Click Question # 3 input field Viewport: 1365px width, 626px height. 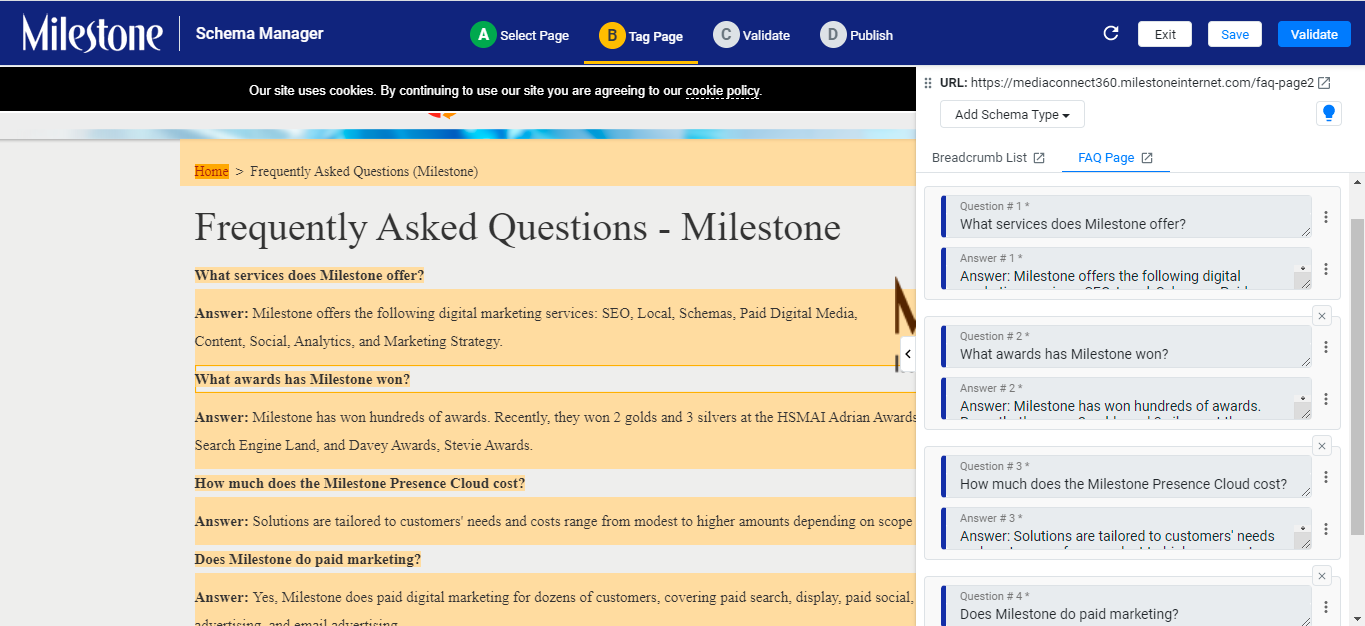(1126, 476)
